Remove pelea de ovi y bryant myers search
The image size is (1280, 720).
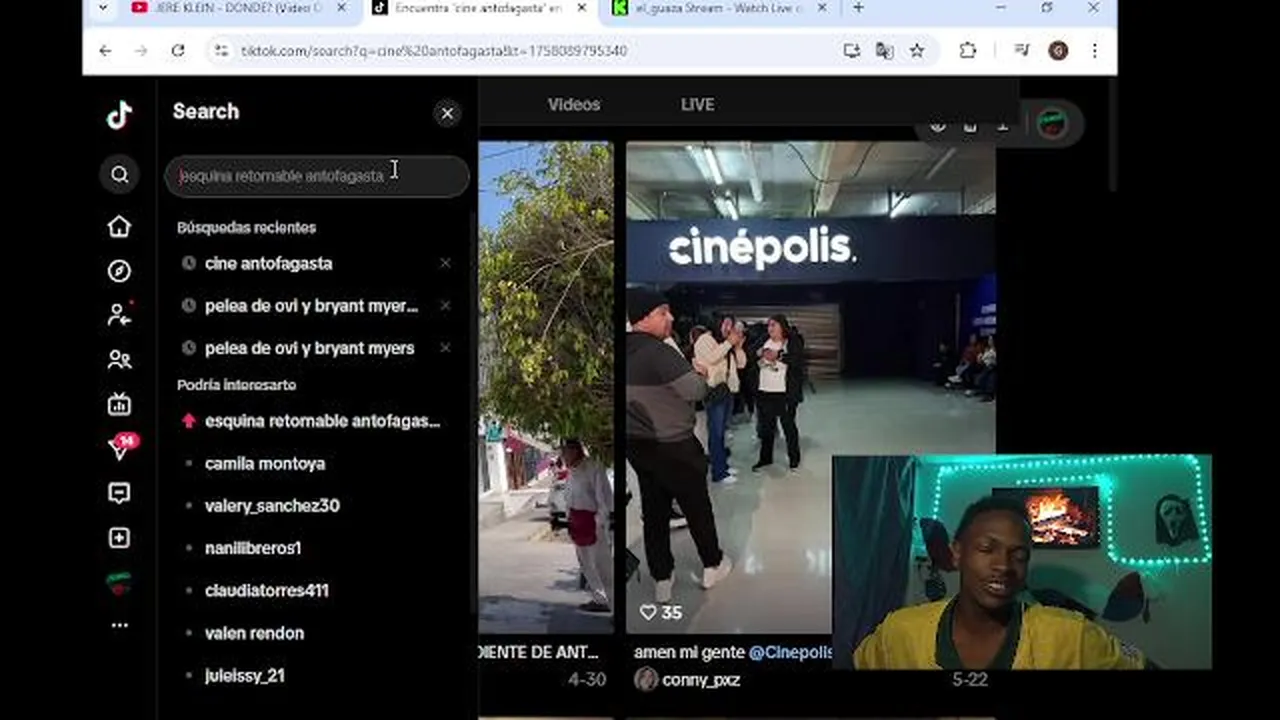coord(445,347)
